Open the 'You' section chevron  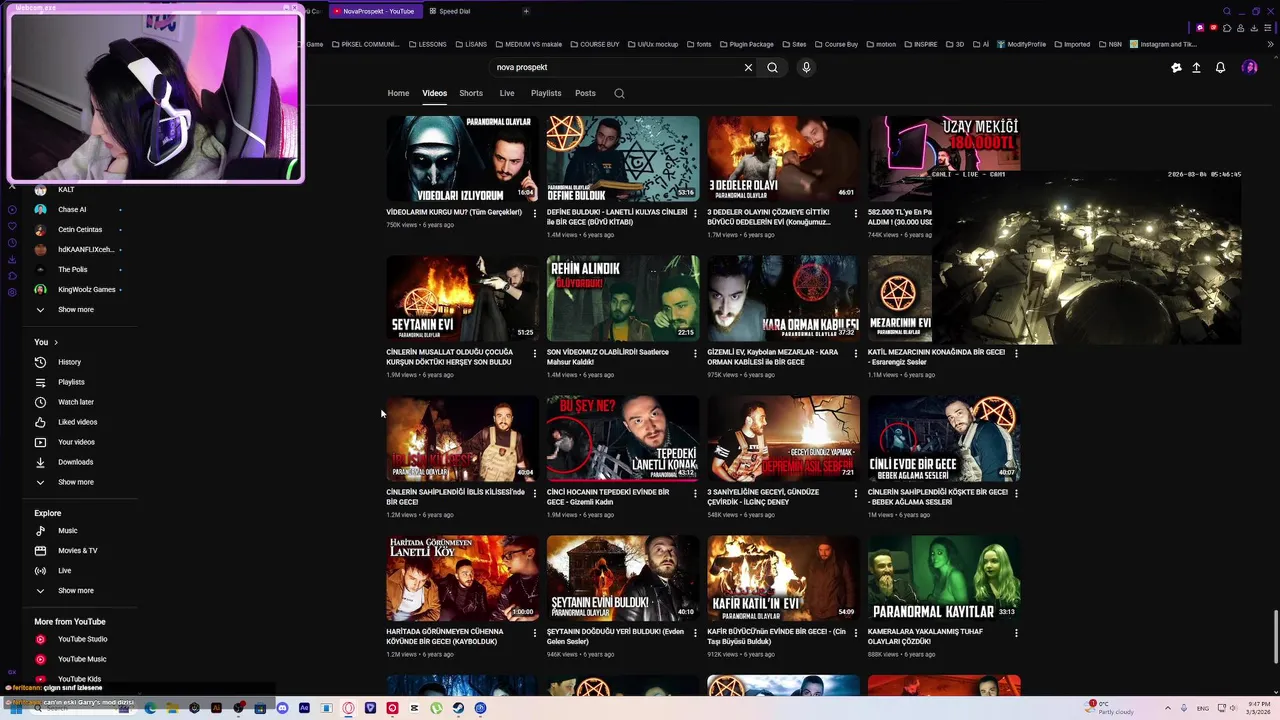pyautogui.click(x=55, y=342)
